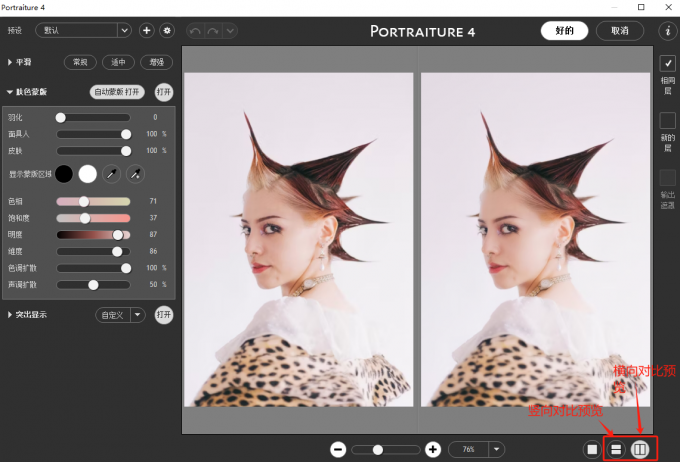Viewport: 680px width, 462px height.
Task: Toggle the skin mask 打开 switch
Action: click(164, 92)
